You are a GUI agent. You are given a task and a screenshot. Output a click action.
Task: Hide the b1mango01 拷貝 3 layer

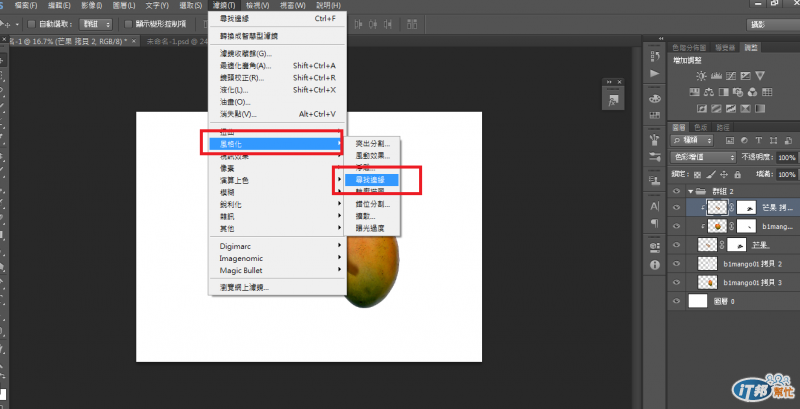(x=677, y=283)
